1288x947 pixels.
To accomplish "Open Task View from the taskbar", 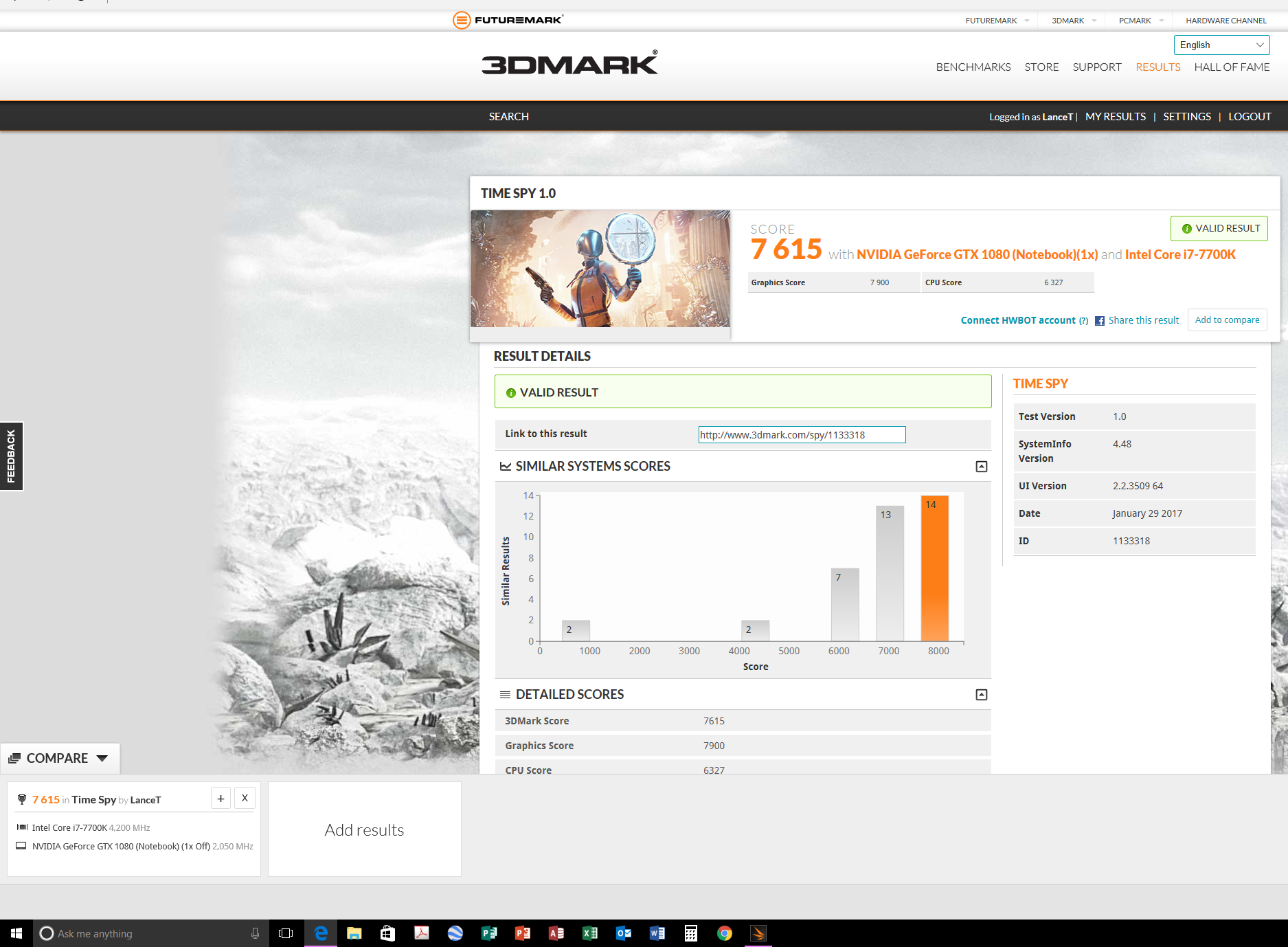I will (x=286, y=933).
